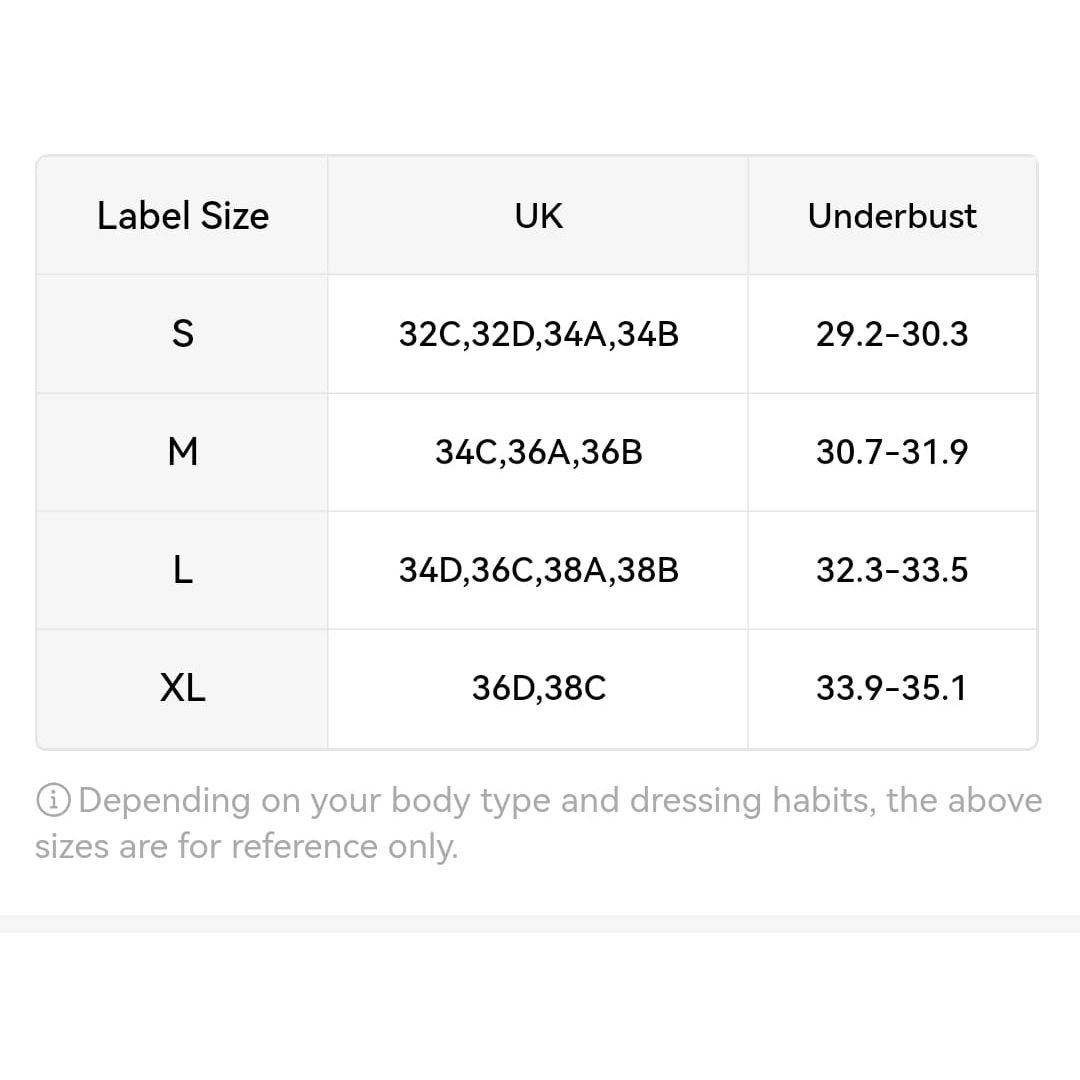
Task: Click 'sizes are for reference only' text
Action: click(246, 847)
